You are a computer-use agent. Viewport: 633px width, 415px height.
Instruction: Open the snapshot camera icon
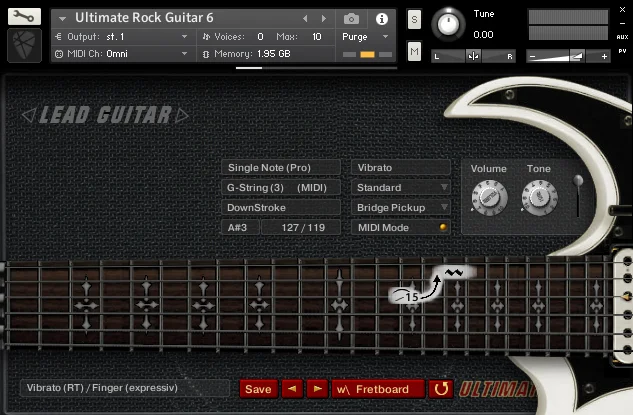351,19
